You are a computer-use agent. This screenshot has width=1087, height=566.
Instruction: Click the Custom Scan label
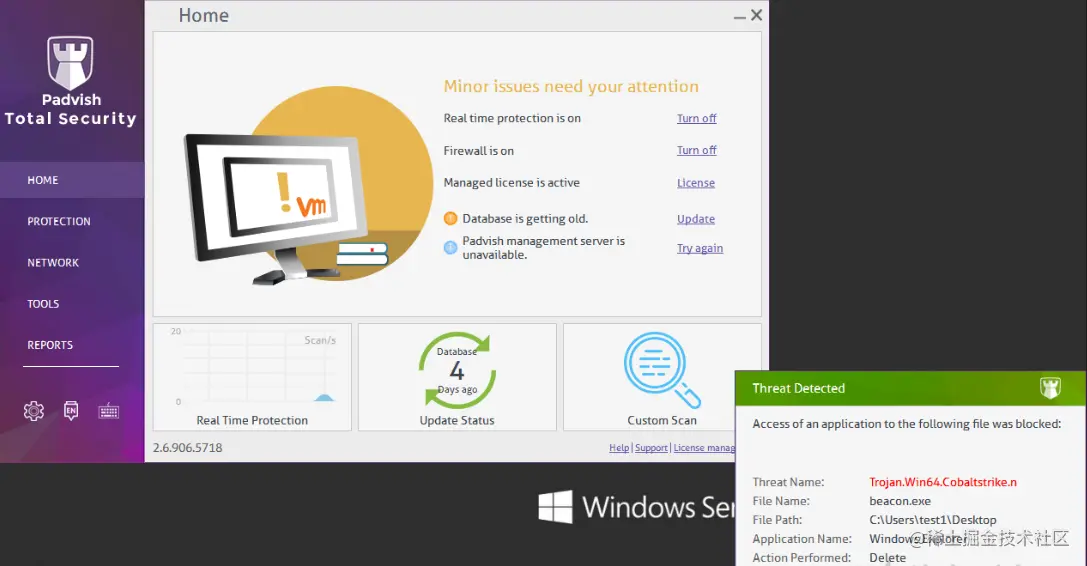[x=662, y=420]
